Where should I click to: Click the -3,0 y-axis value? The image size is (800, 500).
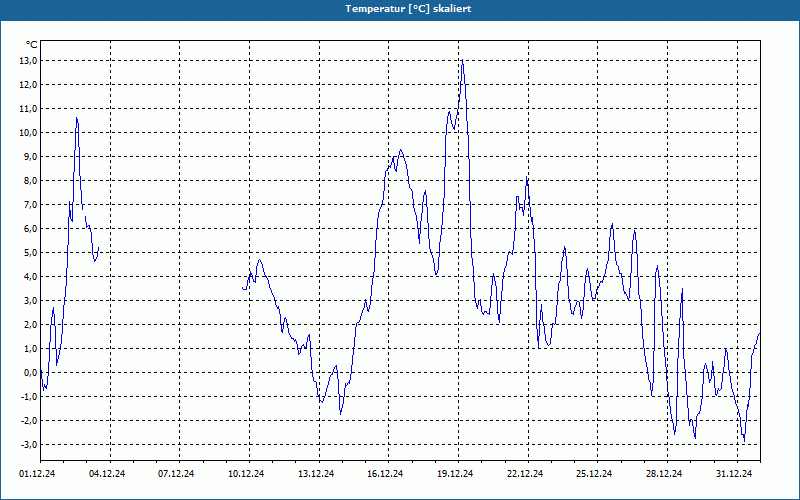pyautogui.click(x=29, y=444)
